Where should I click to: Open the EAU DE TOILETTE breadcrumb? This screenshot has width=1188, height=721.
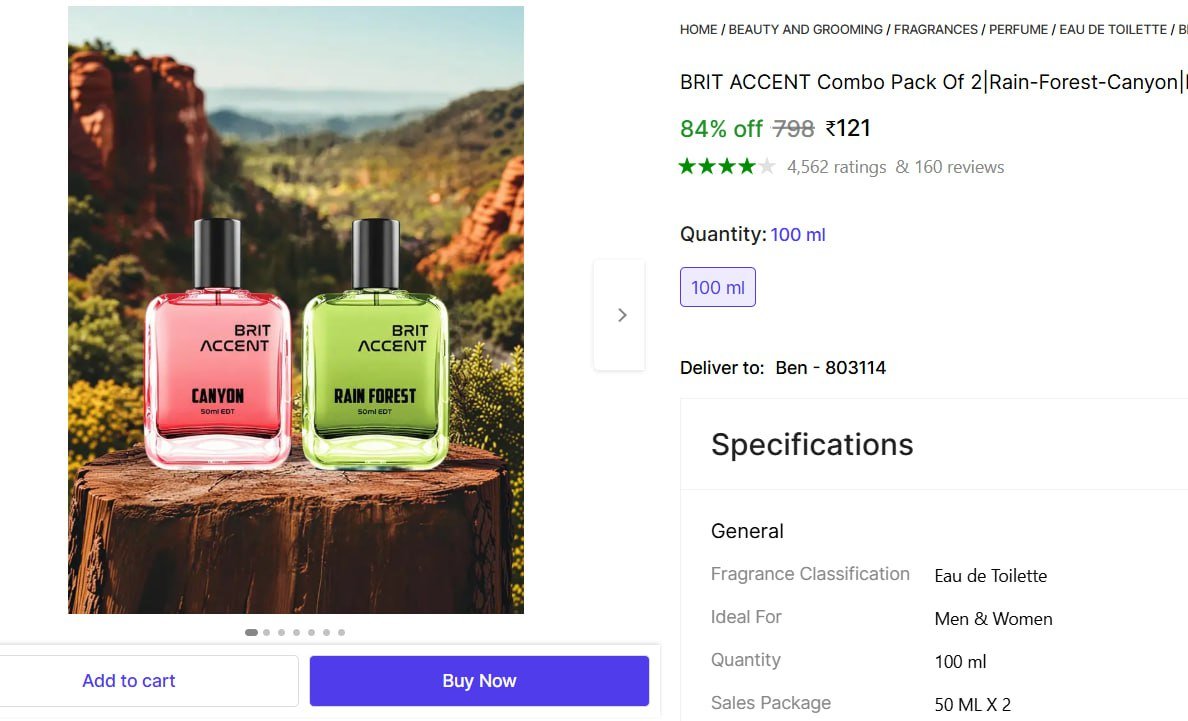pos(1113,29)
